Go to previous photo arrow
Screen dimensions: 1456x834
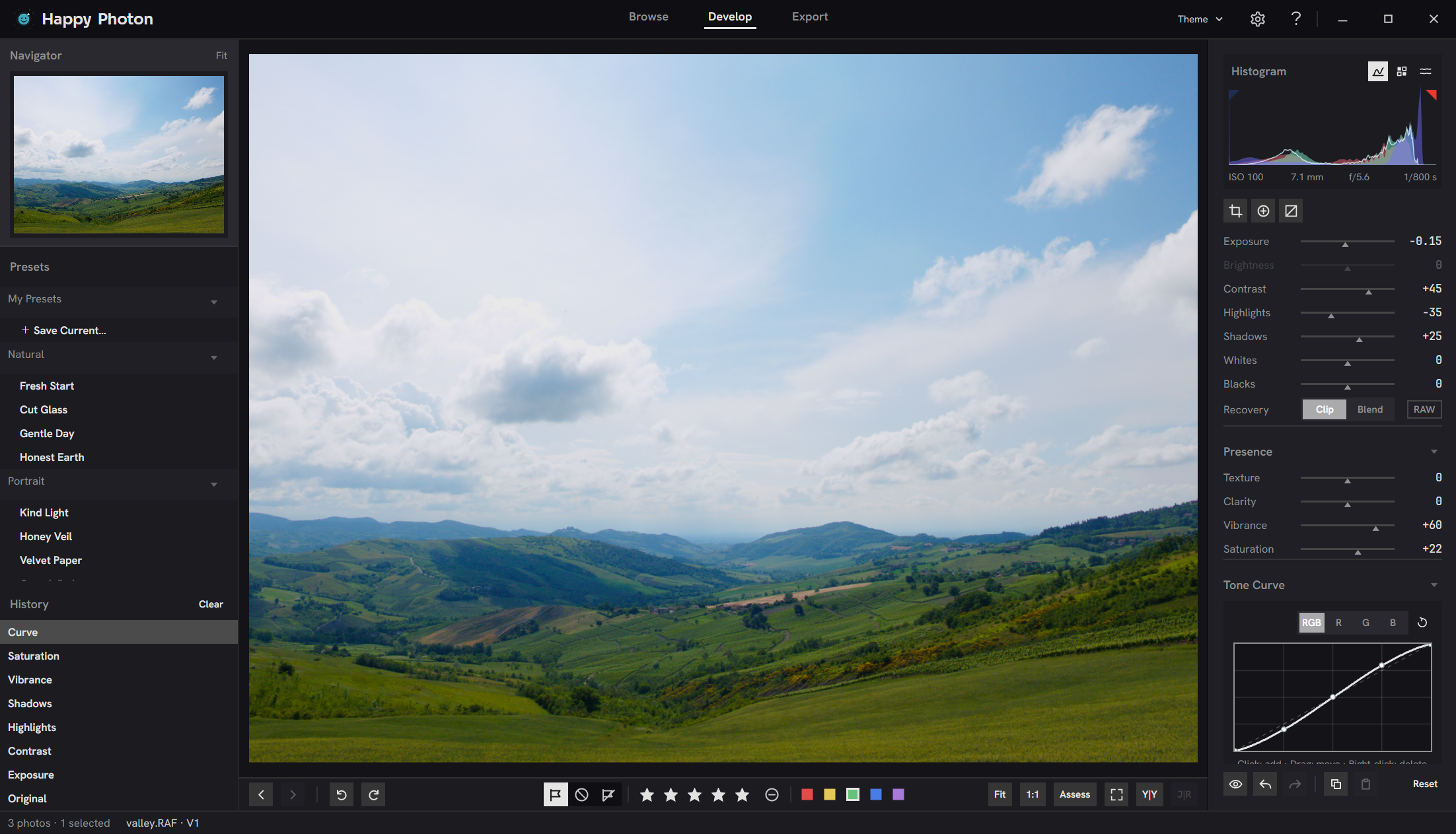261,794
